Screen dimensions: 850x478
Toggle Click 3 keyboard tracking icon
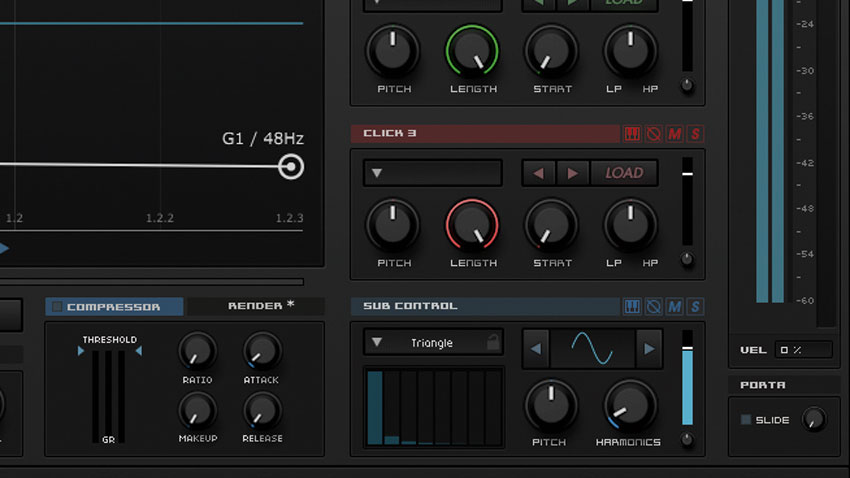pos(632,133)
